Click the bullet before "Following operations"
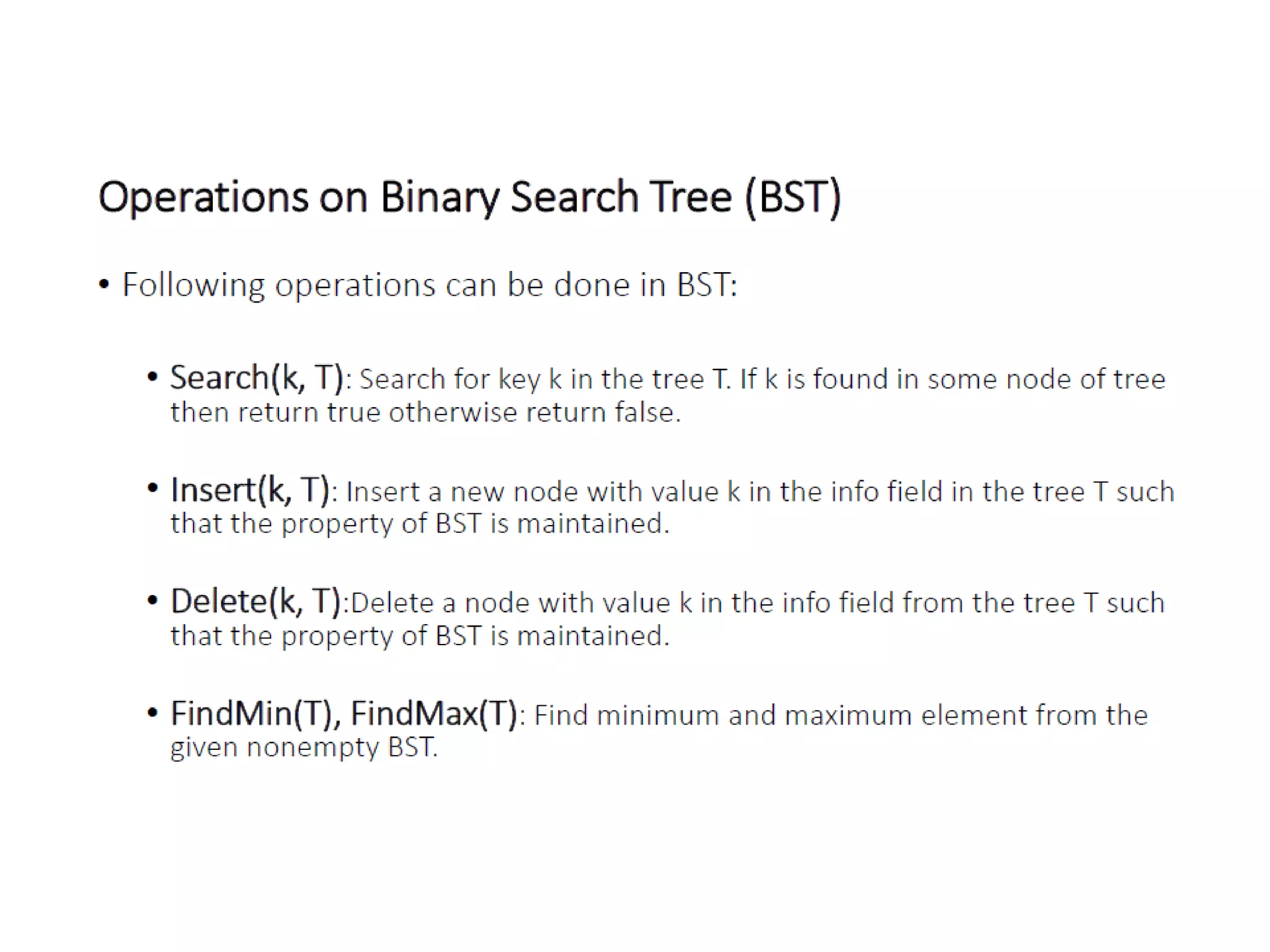This screenshot has width=1270, height=952. [x=104, y=285]
